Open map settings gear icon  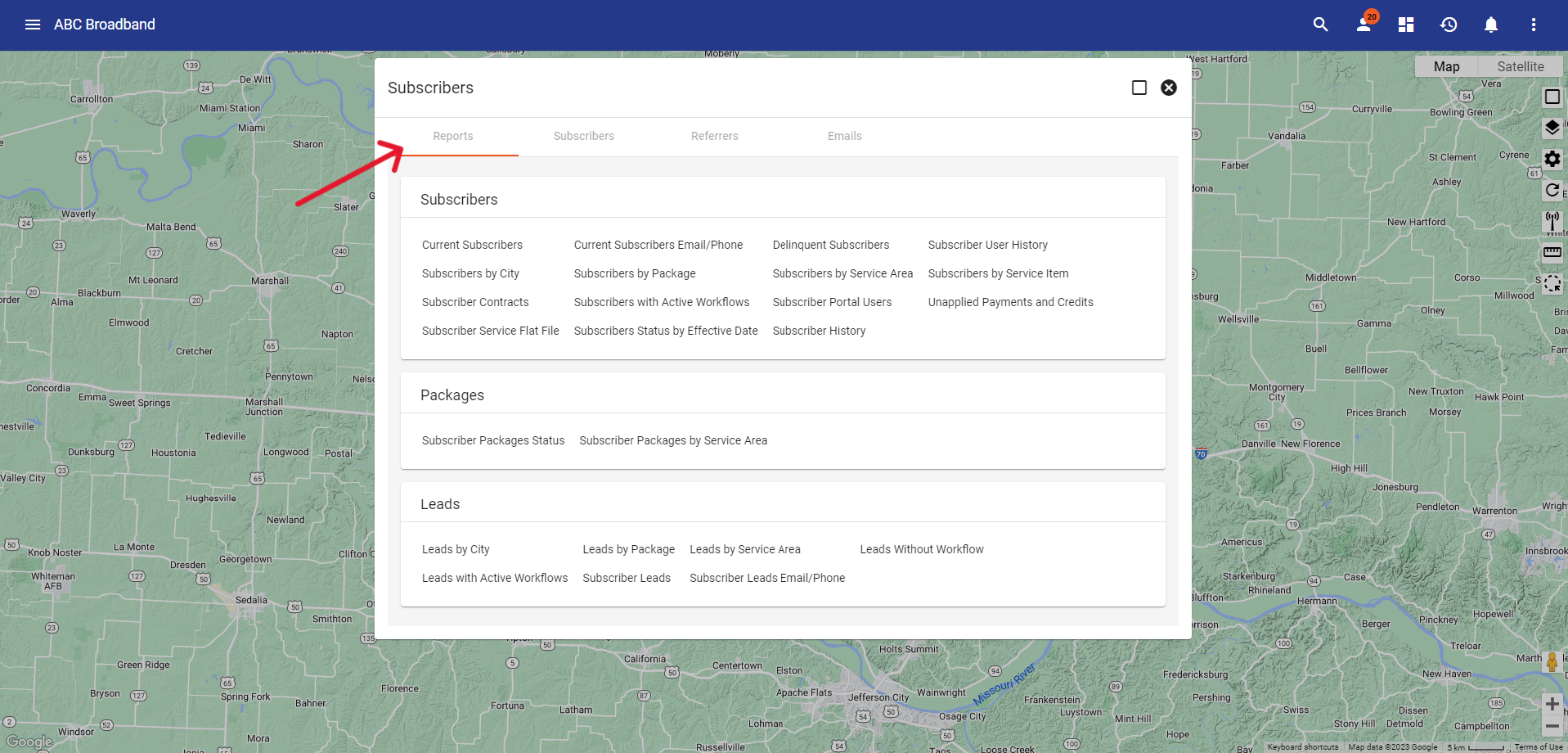pyautogui.click(x=1552, y=159)
